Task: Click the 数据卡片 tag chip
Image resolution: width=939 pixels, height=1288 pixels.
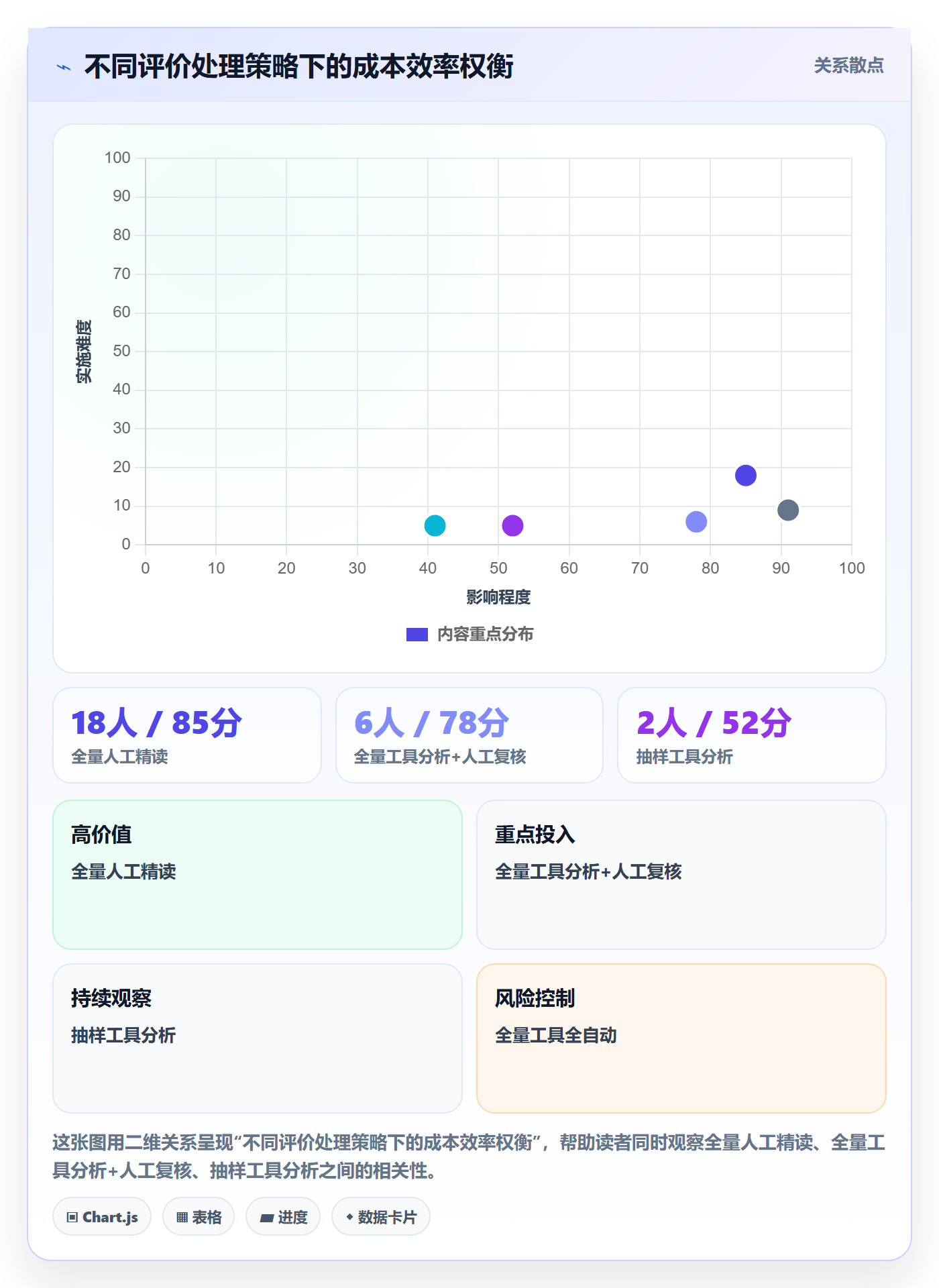Action: (x=381, y=1216)
